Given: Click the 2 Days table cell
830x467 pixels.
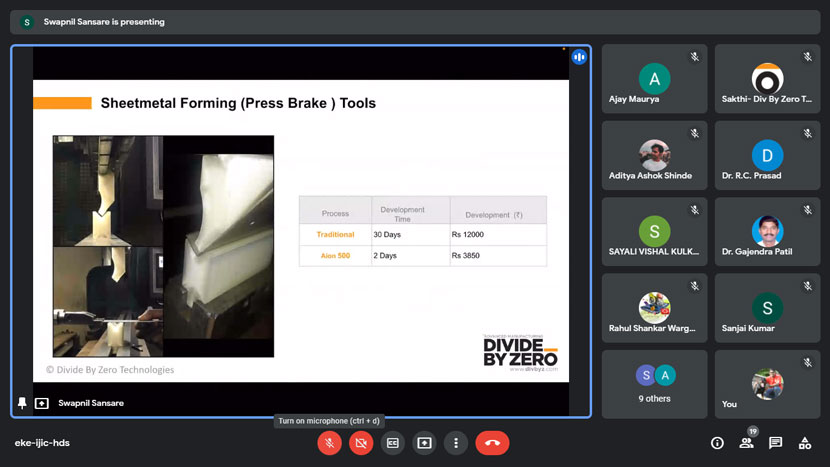Looking at the screenshot, I should (411, 256).
